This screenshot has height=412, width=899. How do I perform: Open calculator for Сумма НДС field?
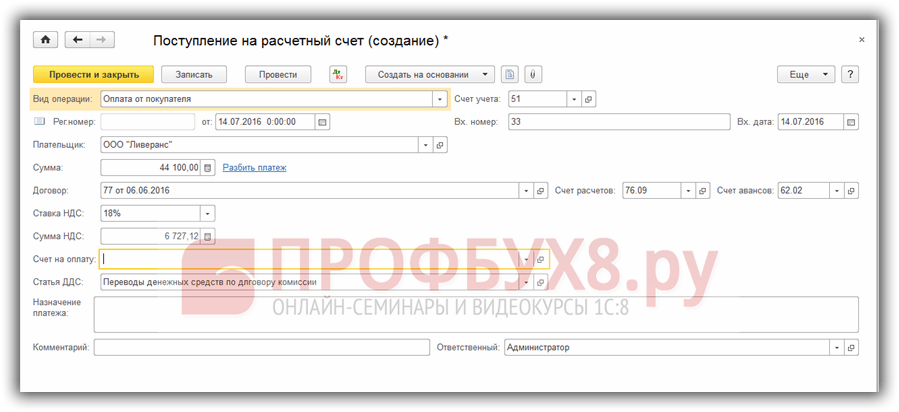point(208,236)
